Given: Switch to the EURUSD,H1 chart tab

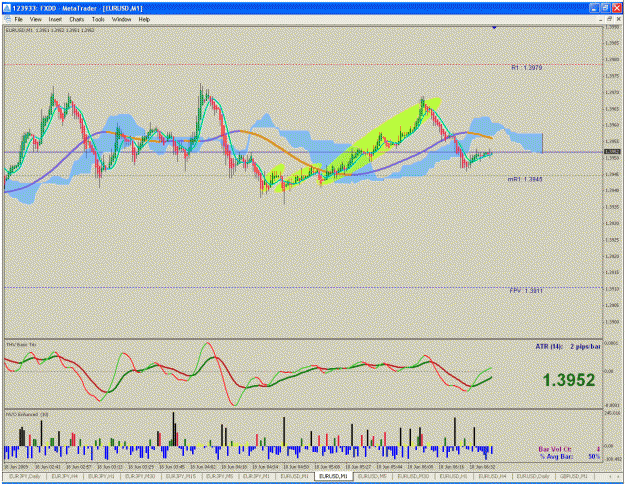Looking at the screenshot, I should click(454, 476).
